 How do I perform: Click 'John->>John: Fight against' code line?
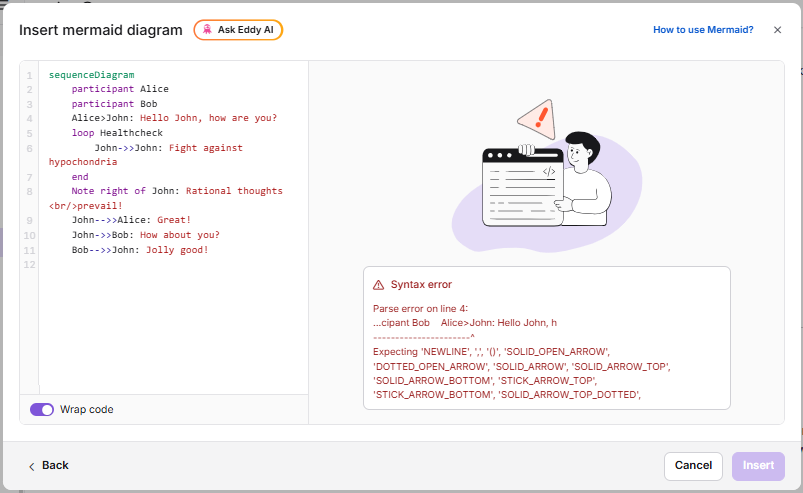tap(168, 148)
